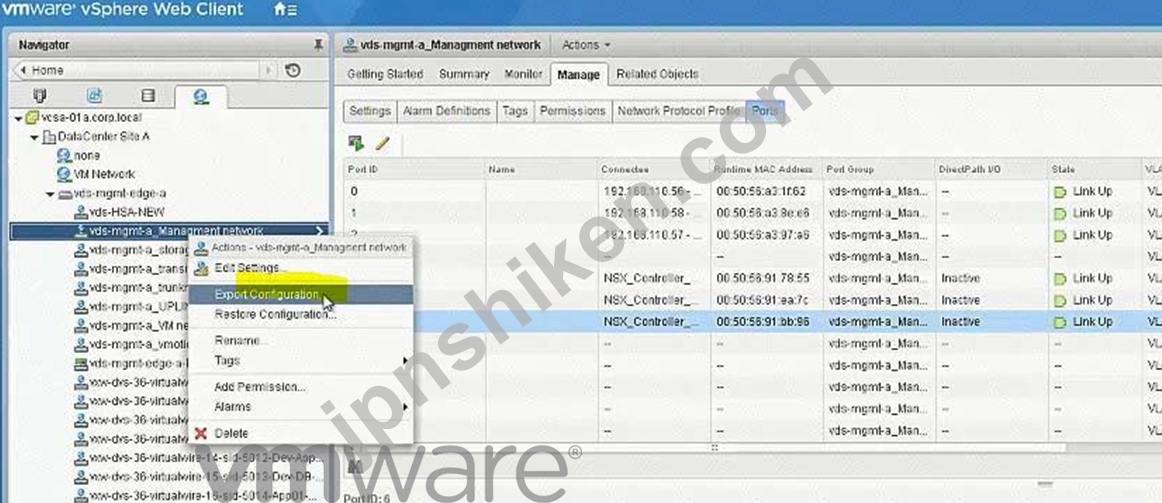Viewport: 1162px width, 503px height.
Task: Switch to Networking navigator tab
Action: coord(200,96)
